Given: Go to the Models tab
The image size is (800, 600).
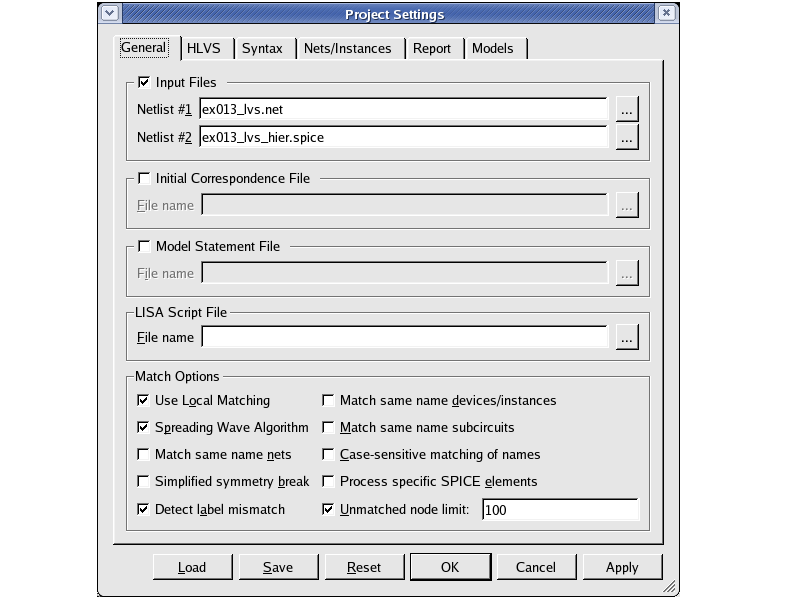Looking at the screenshot, I should [x=493, y=48].
